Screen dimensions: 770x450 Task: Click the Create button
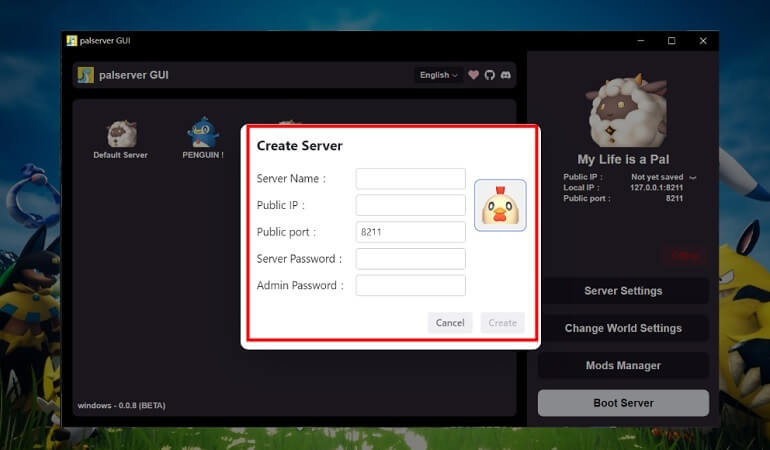[x=502, y=323]
